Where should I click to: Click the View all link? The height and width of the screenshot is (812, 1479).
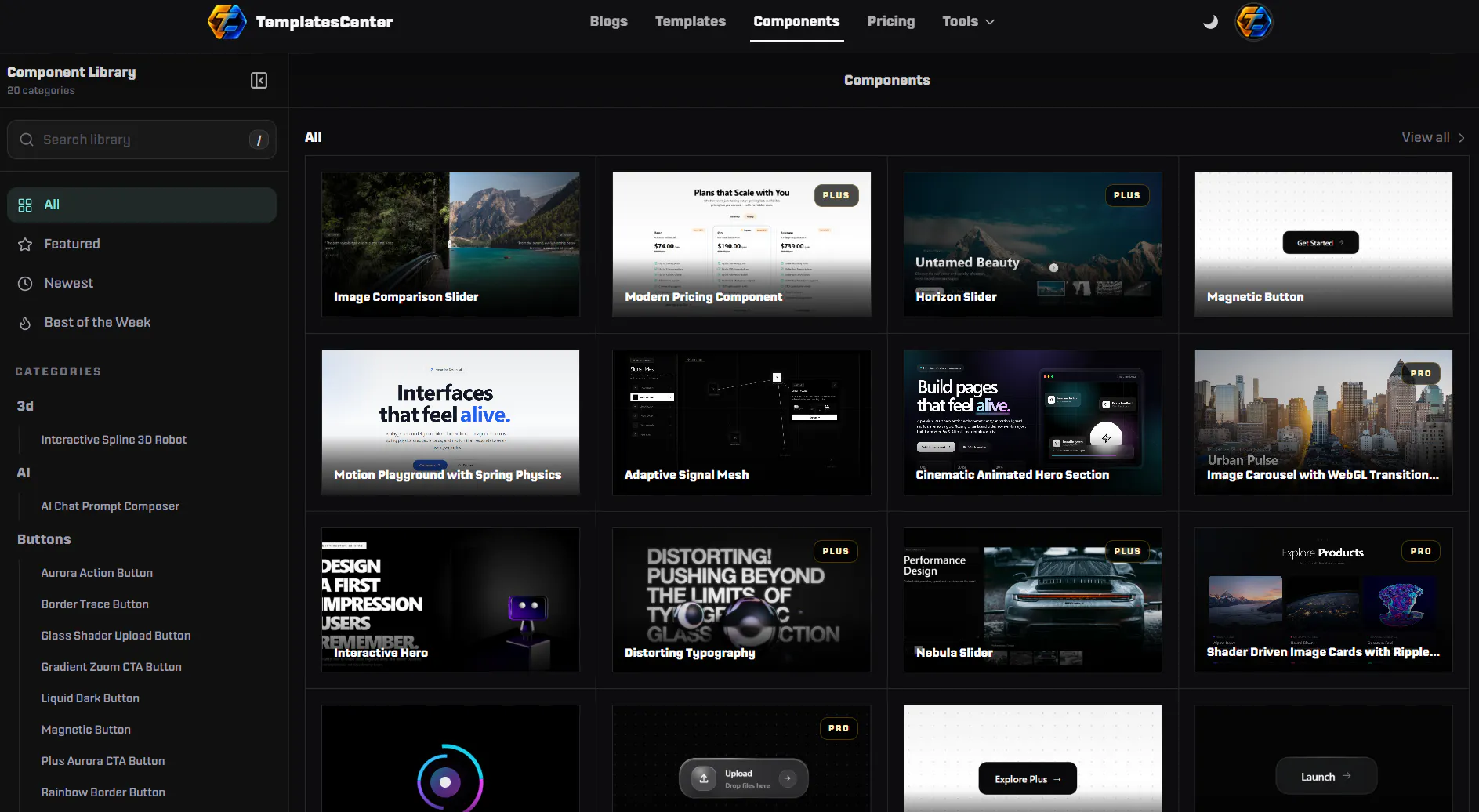pos(1434,137)
